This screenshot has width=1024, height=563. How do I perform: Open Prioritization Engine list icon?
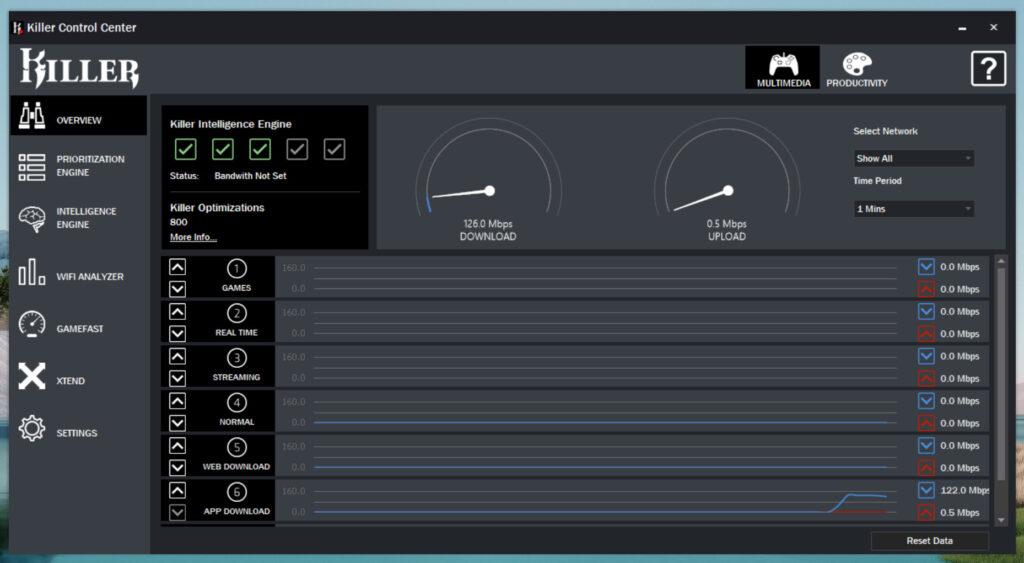pos(31,167)
